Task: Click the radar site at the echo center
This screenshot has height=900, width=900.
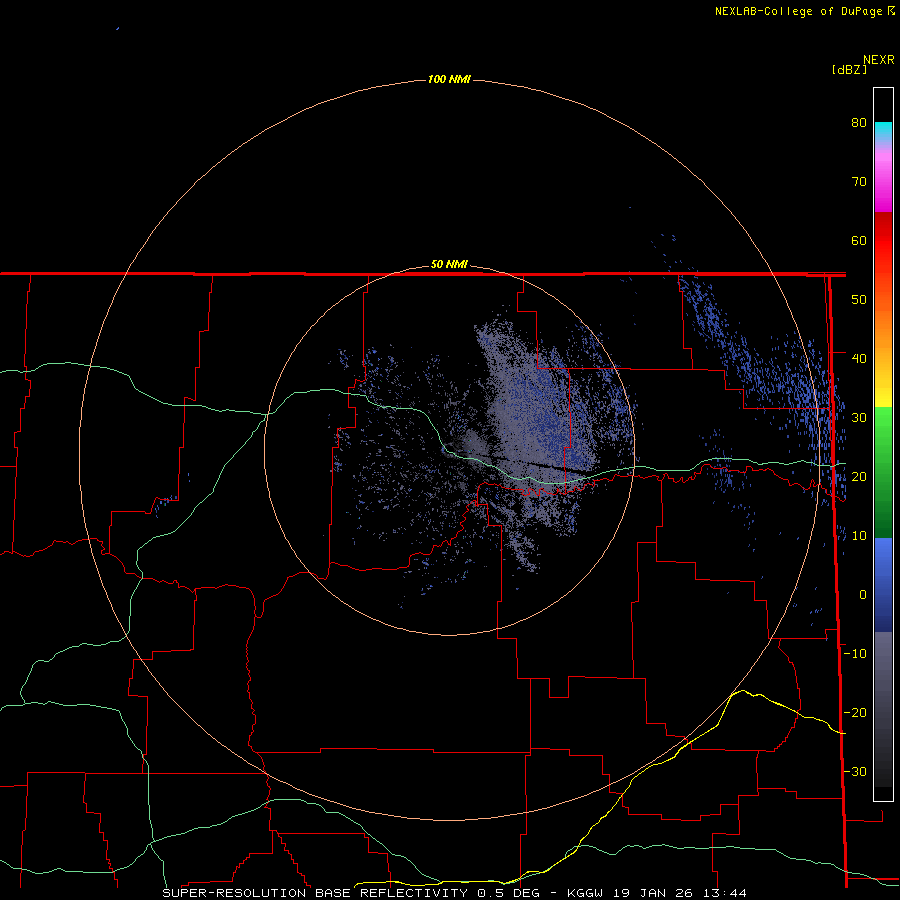Action: (448, 451)
